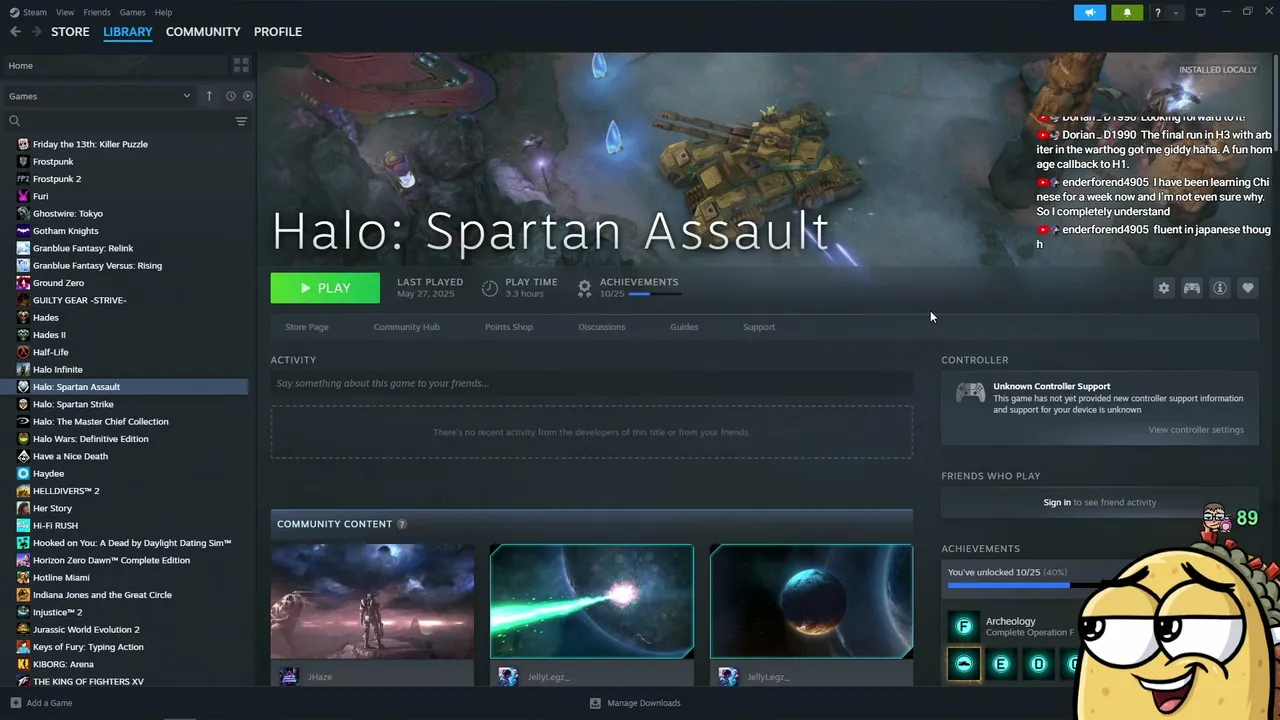Open game settings gear icon
Screen dimensions: 1280x720
[x=1164, y=288]
